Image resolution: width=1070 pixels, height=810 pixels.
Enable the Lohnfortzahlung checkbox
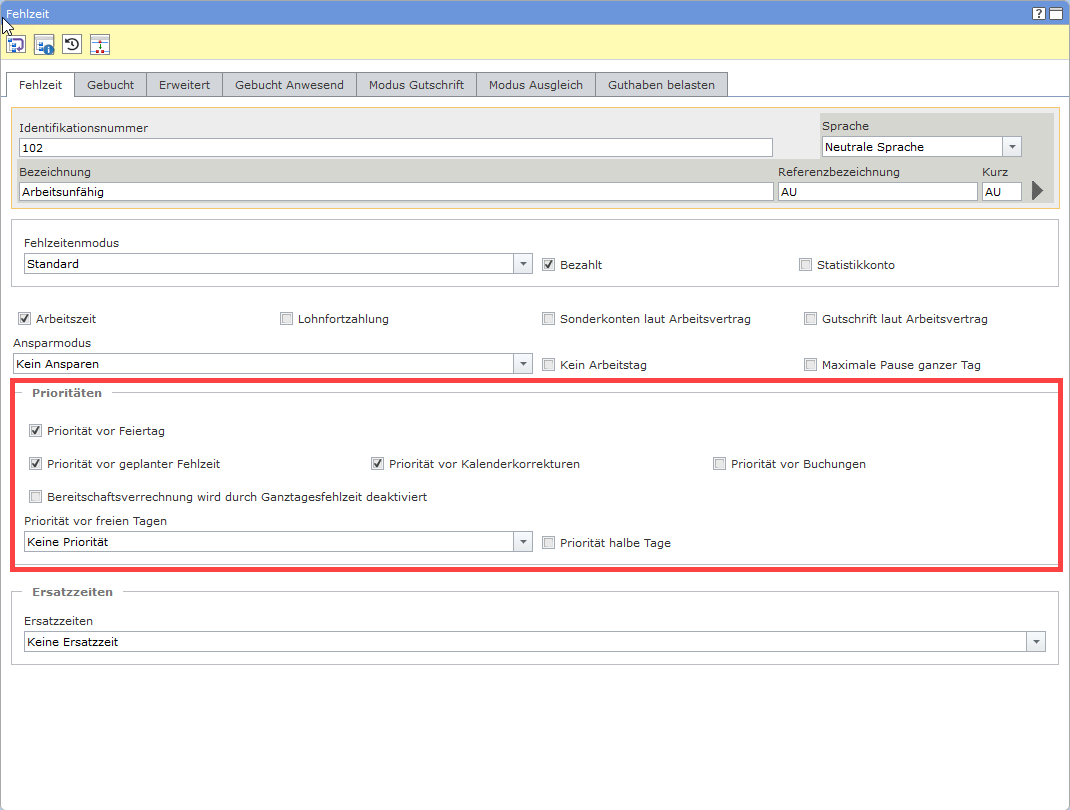point(287,319)
